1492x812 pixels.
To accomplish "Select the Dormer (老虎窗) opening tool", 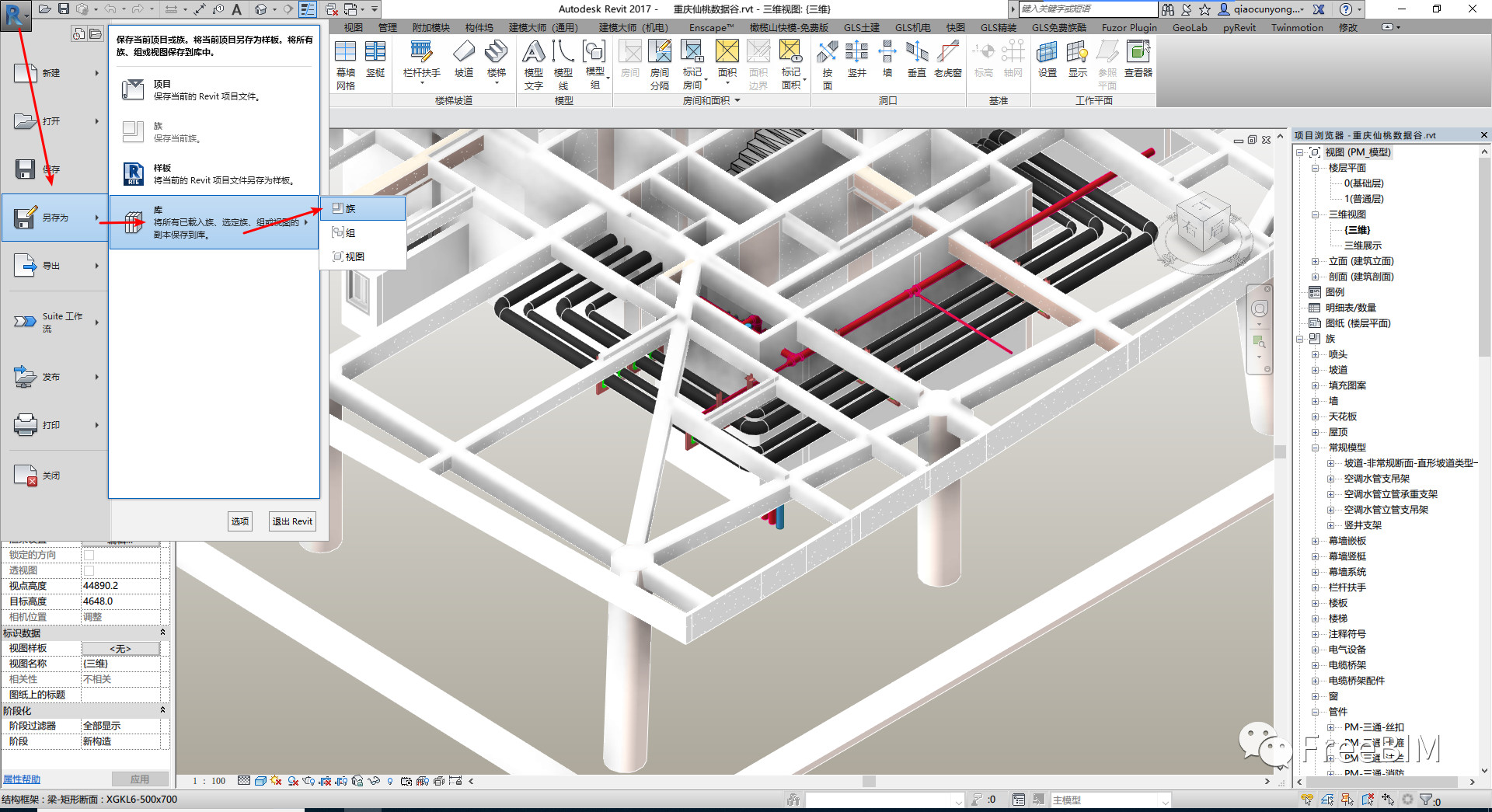I will [948, 60].
